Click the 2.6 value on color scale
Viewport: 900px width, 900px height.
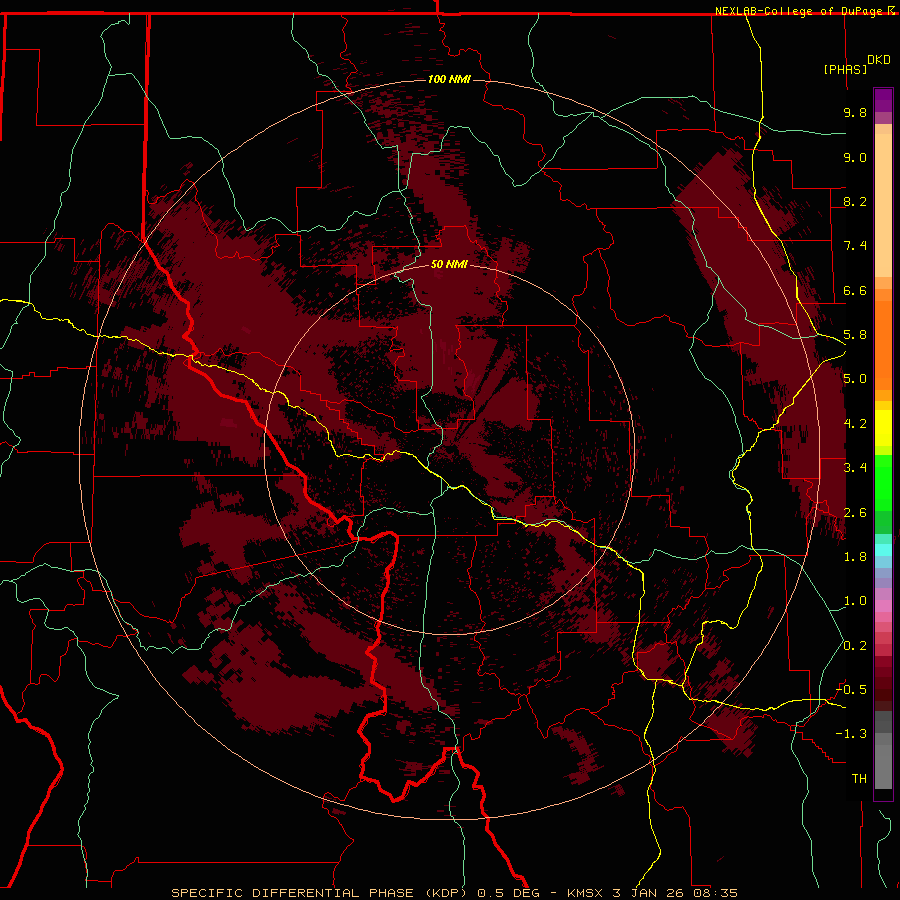pos(855,513)
